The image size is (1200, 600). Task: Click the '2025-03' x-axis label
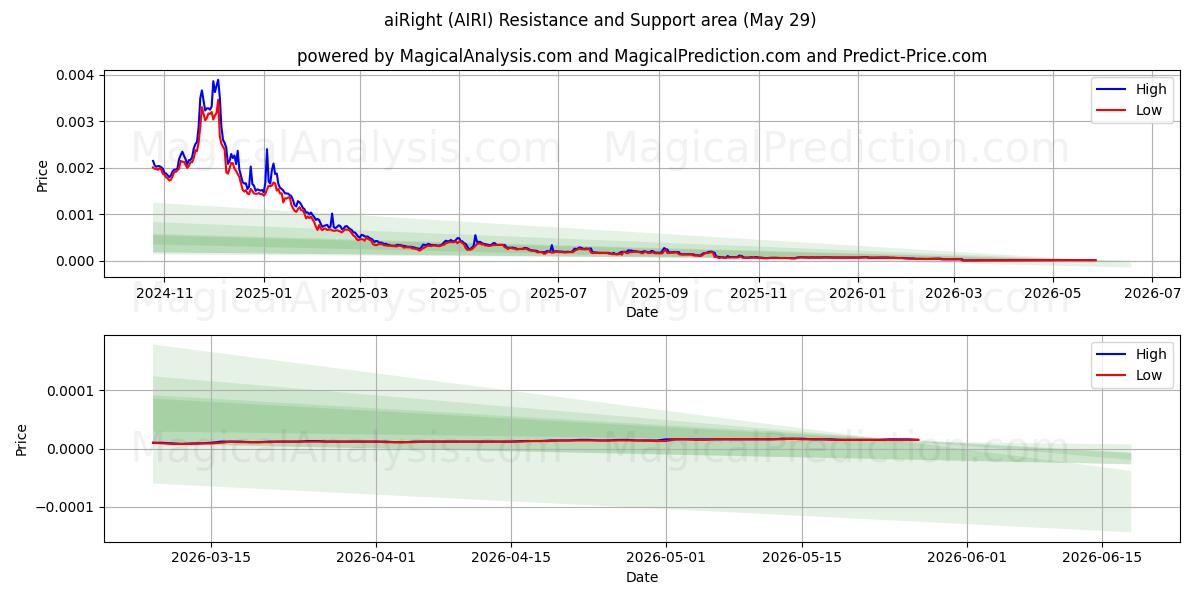361,294
